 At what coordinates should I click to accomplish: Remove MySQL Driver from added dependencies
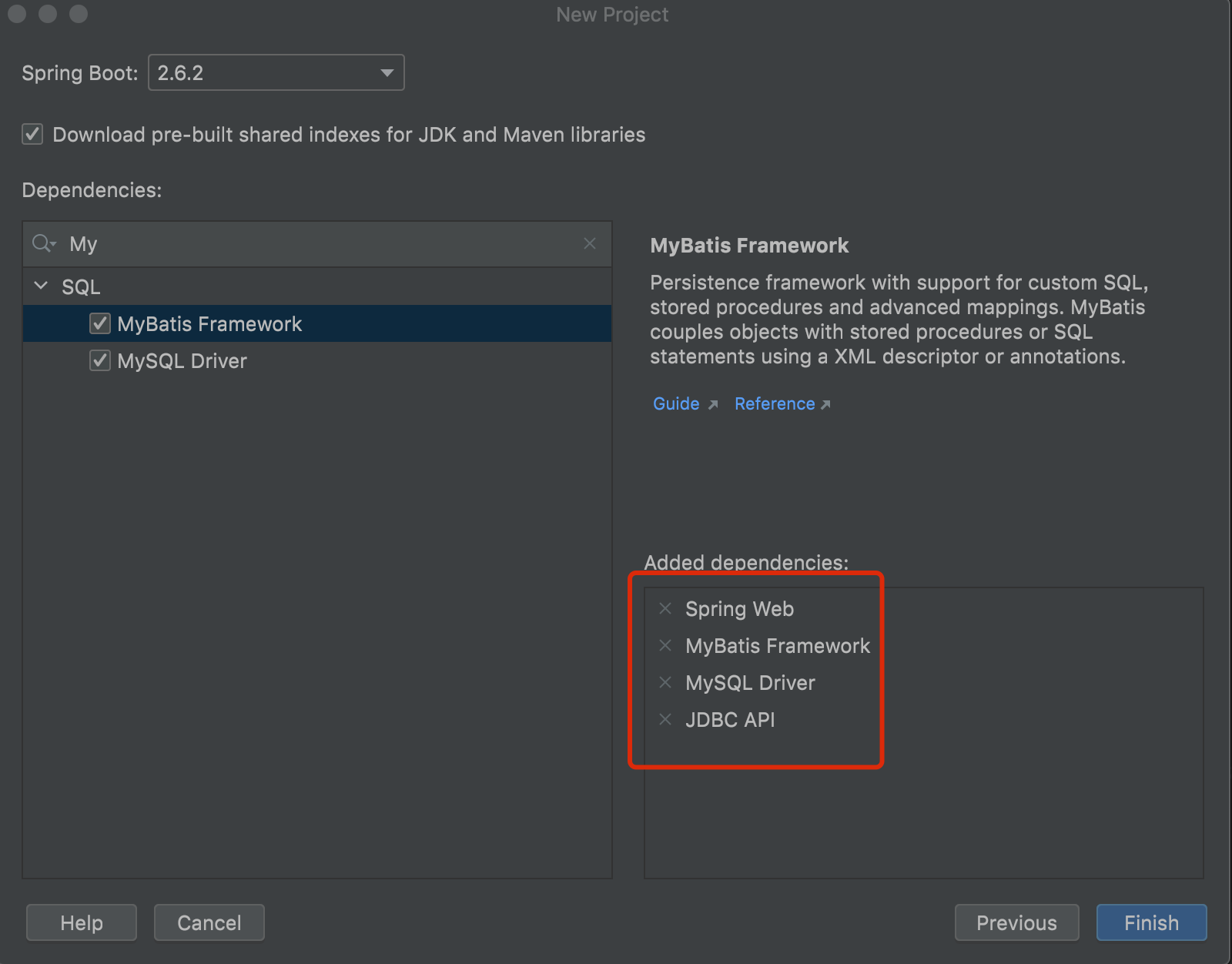pos(665,682)
